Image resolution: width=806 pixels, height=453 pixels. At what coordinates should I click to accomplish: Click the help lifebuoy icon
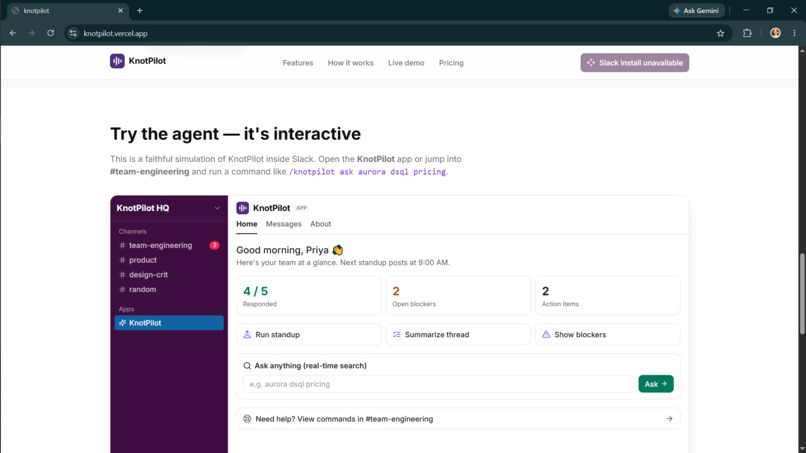(247, 419)
